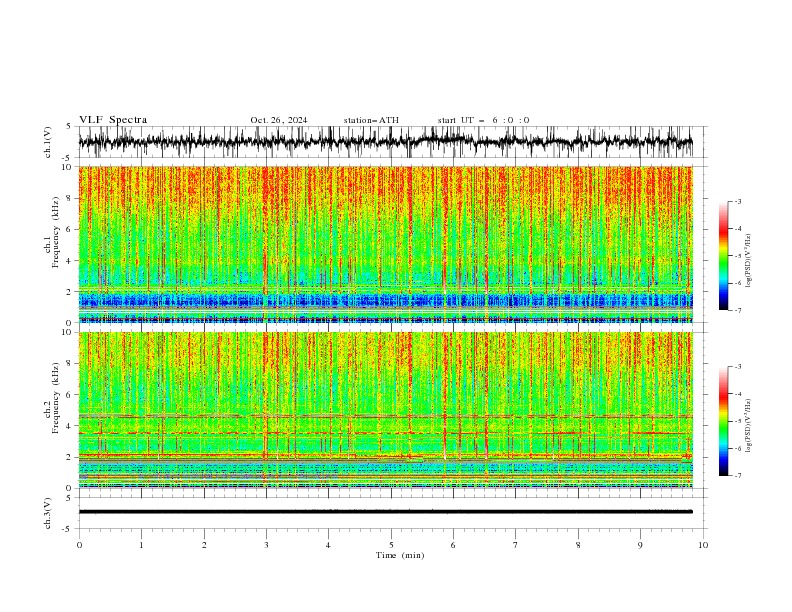Click the "7" tick on the time axis

[516, 545]
